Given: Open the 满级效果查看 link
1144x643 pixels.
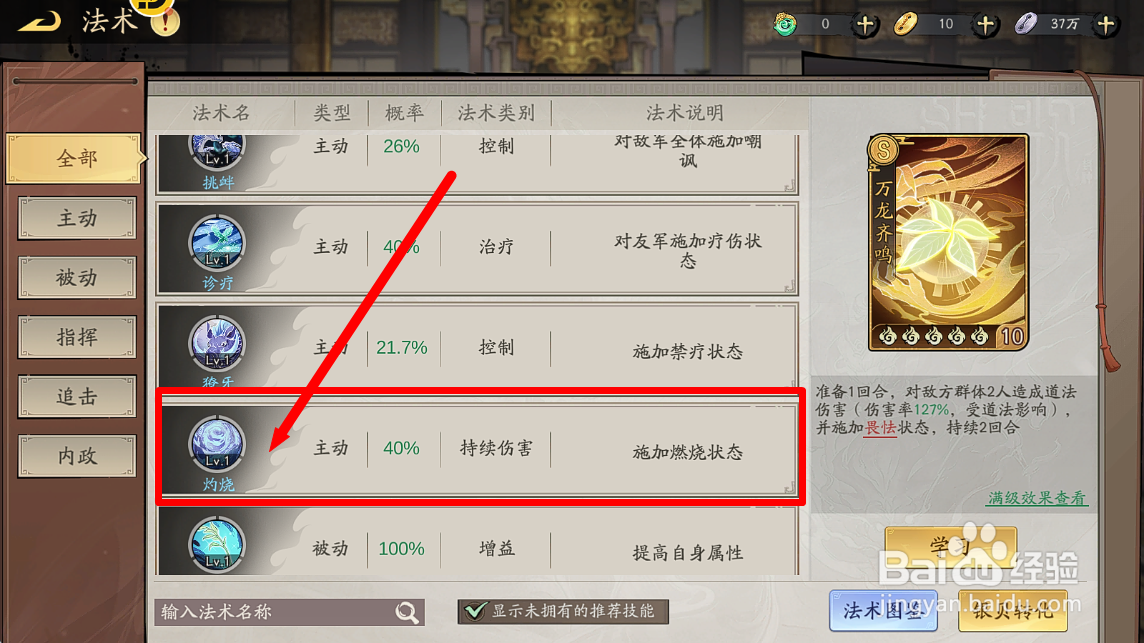Looking at the screenshot, I should coord(1037,498).
